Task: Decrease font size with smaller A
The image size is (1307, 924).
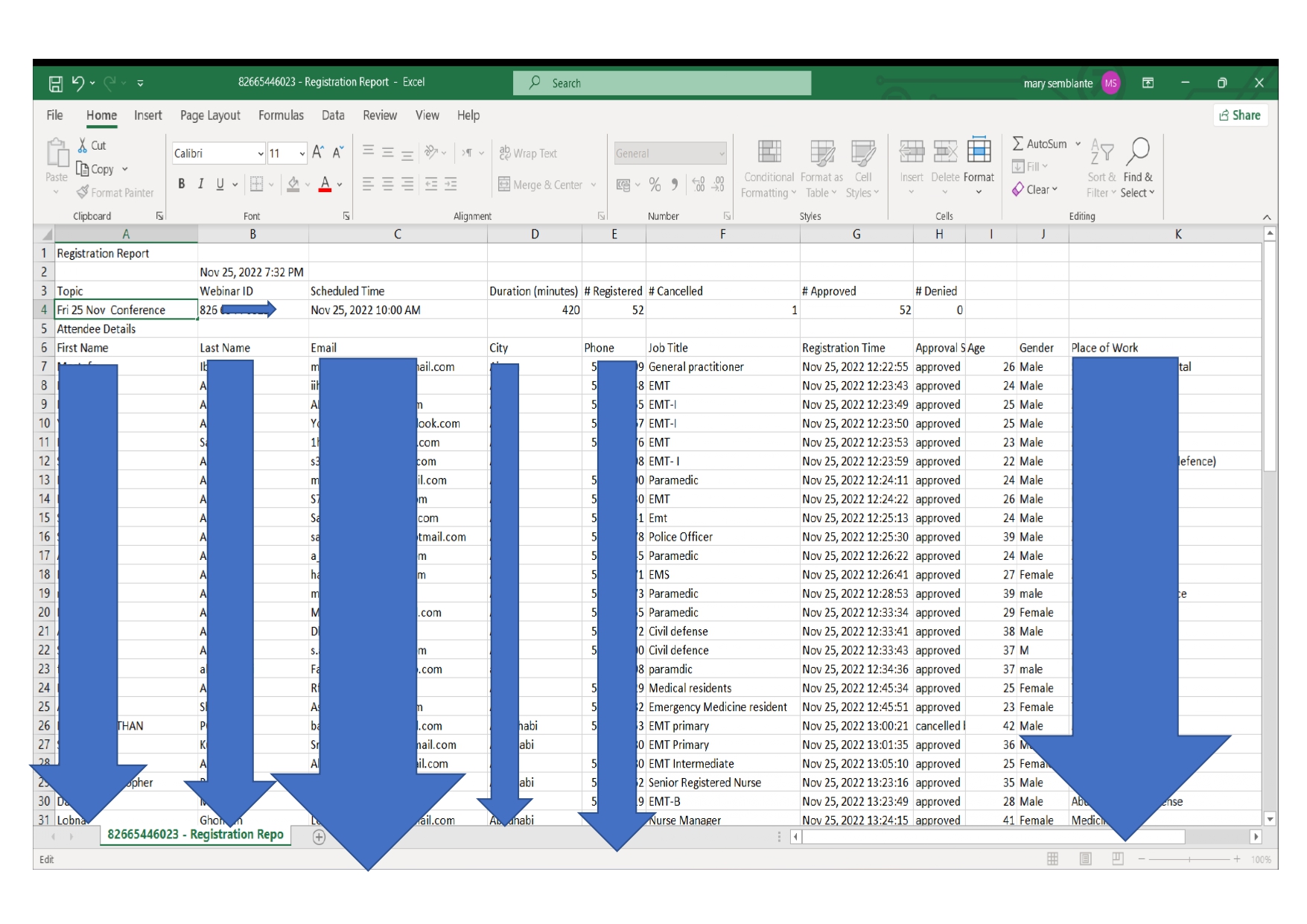Action: [337, 153]
